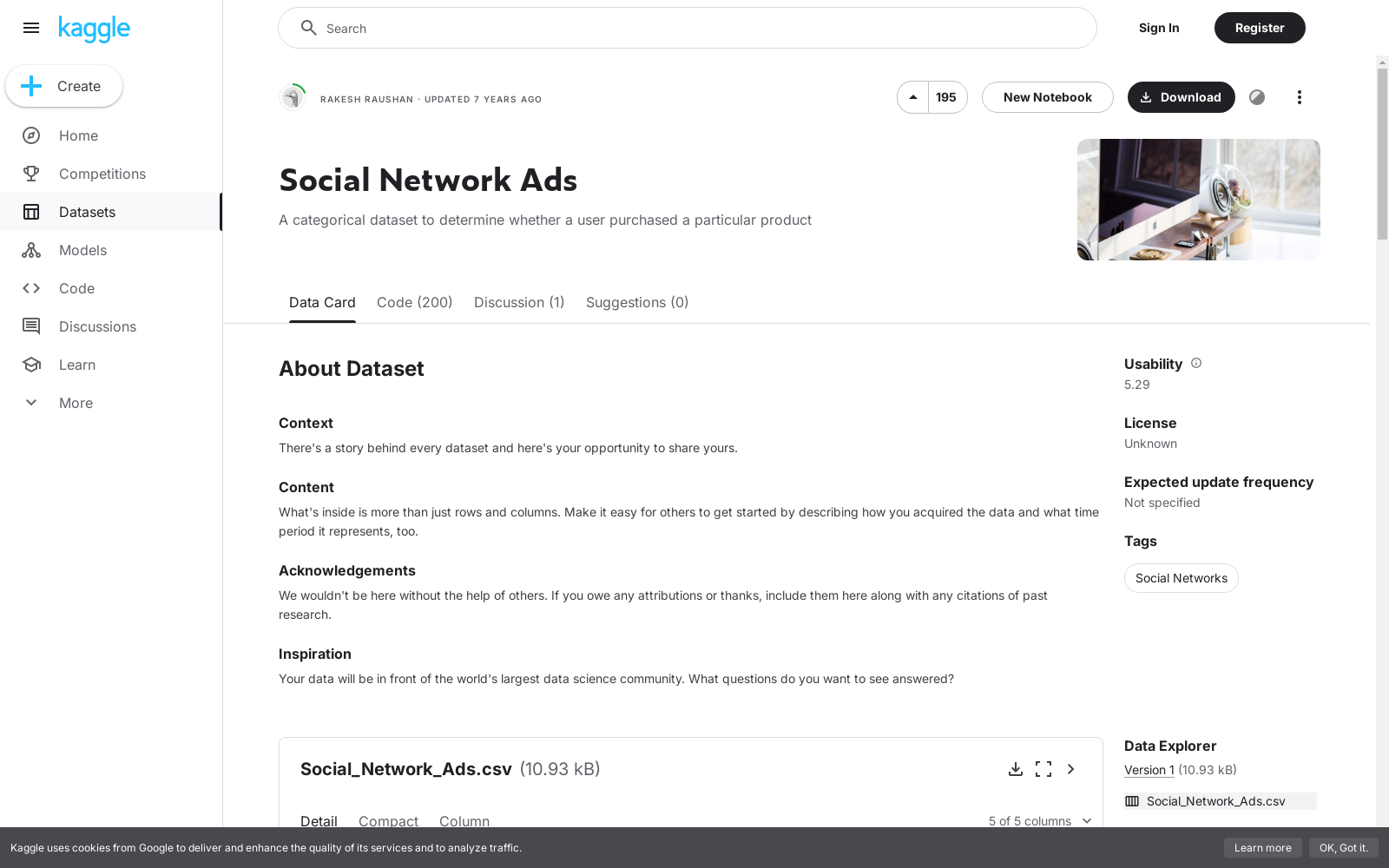Click the RAKESH RAUSHAN author name

point(366,99)
